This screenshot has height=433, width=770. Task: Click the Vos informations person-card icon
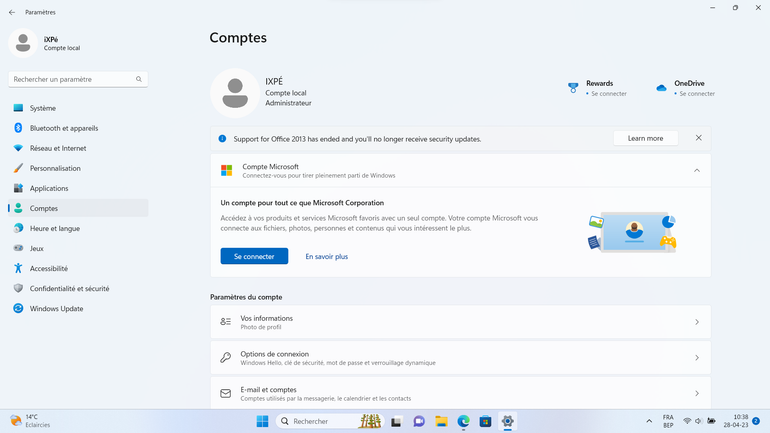tap(225, 322)
